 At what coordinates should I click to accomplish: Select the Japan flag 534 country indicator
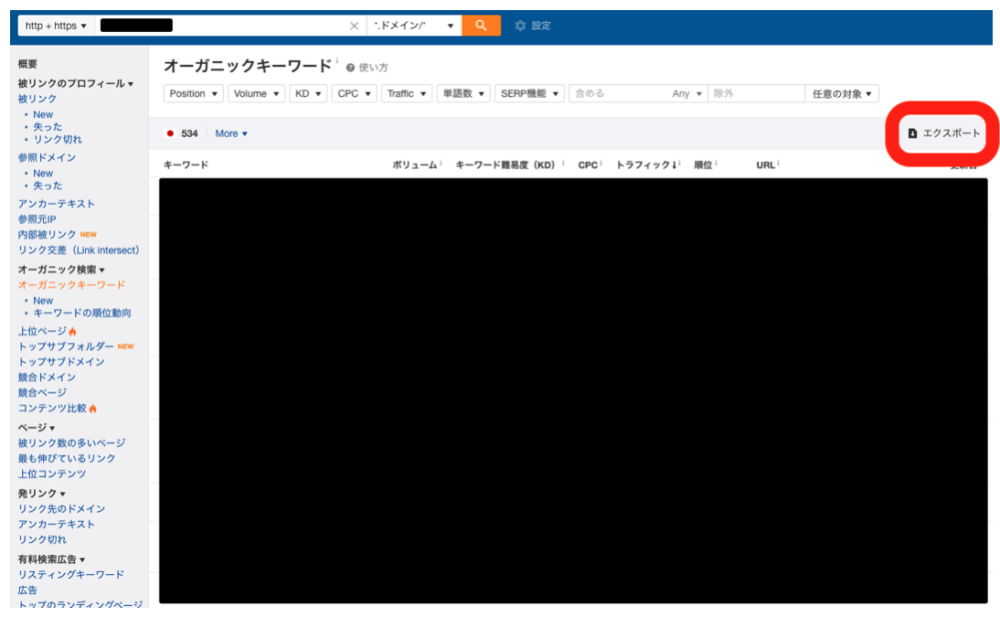[x=182, y=133]
